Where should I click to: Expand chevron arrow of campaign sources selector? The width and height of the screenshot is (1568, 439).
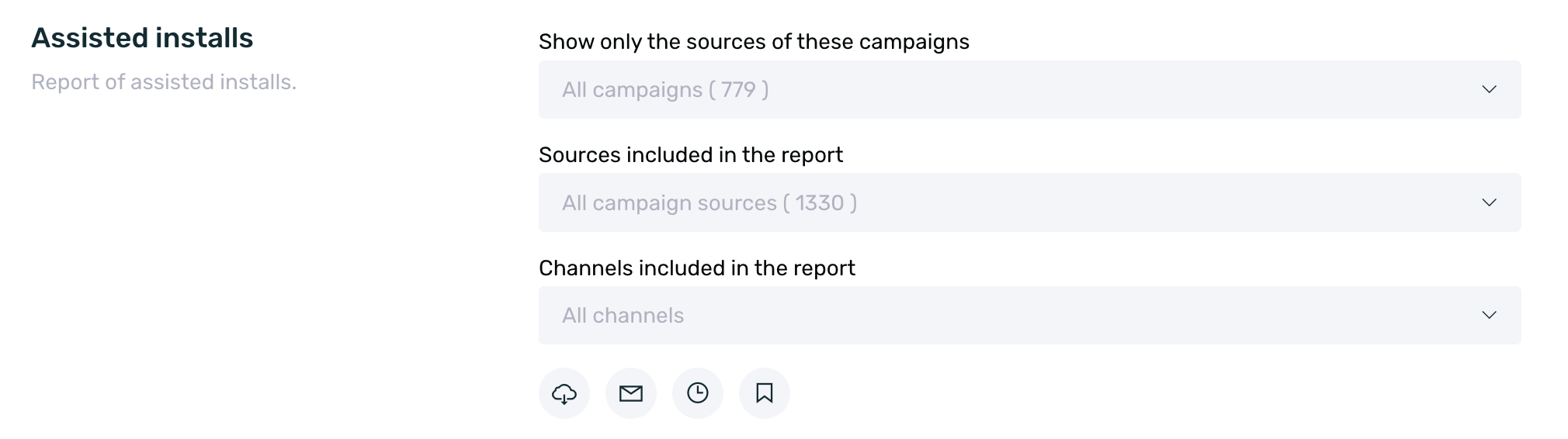pos(1489,202)
